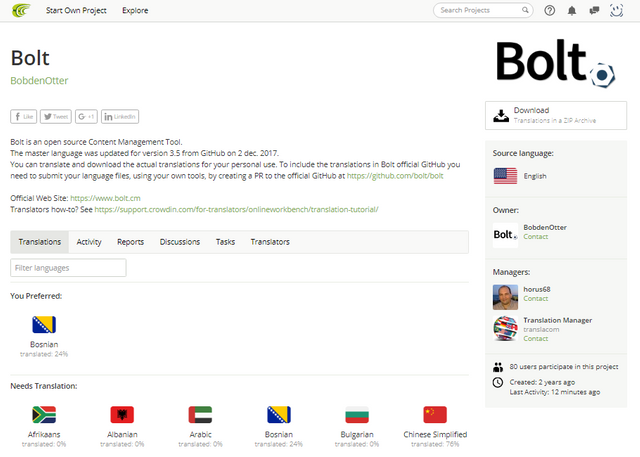
Task: Click the horus68 manager name
Action: coord(537,289)
